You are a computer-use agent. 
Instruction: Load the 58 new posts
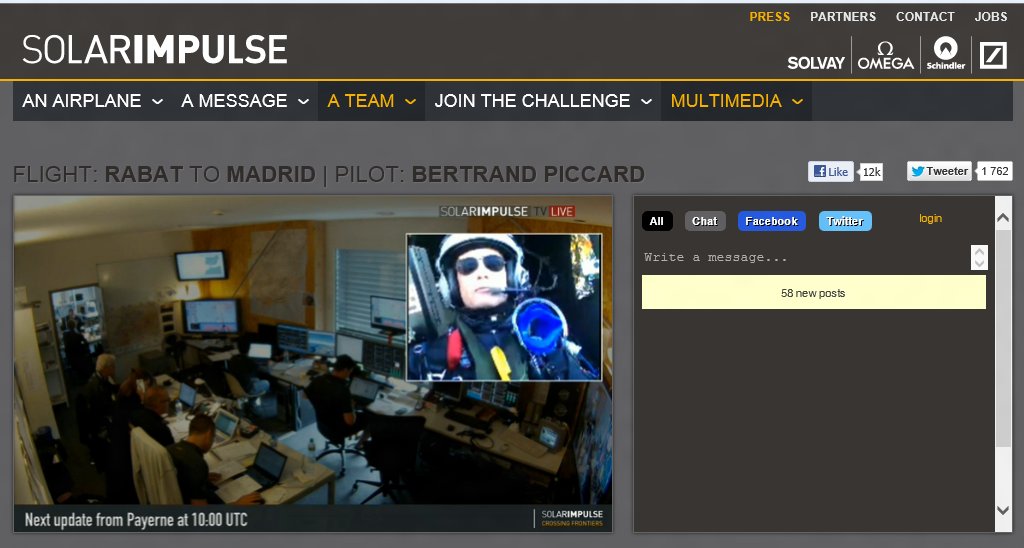tap(814, 293)
